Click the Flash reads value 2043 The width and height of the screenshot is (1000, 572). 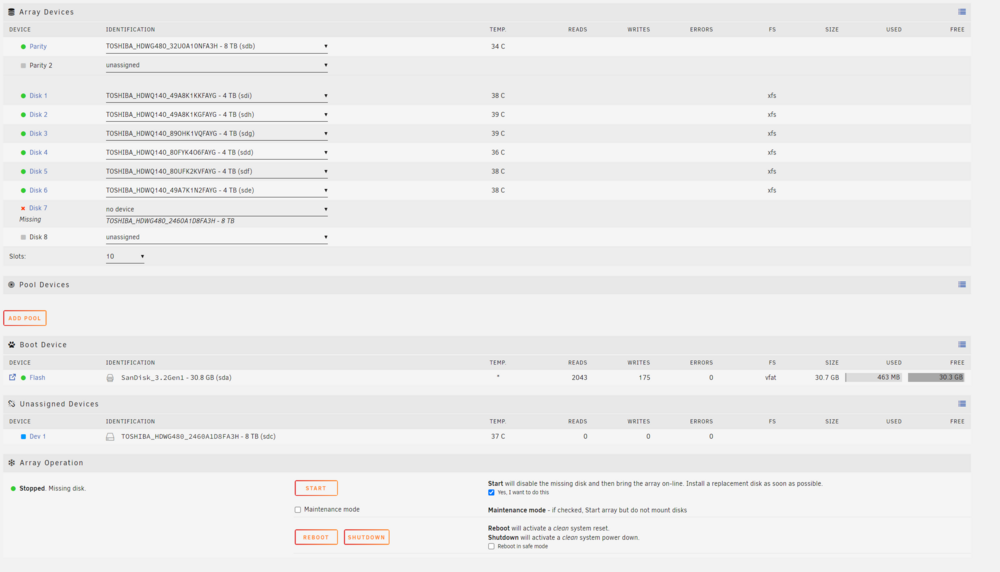point(579,378)
